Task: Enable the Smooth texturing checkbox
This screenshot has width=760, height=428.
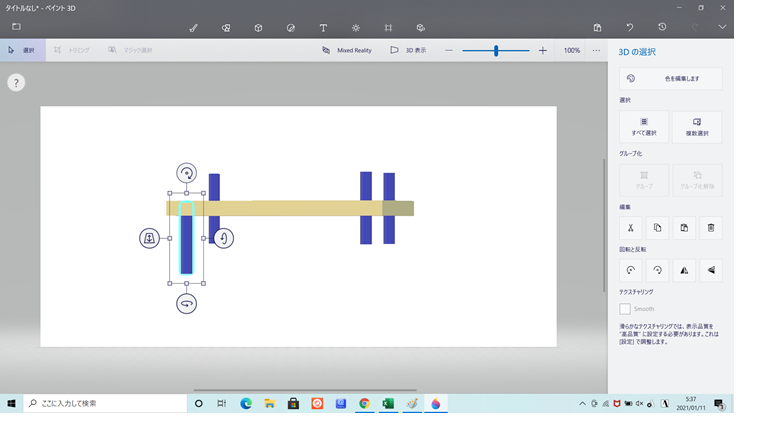Action: [x=625, y=309]
